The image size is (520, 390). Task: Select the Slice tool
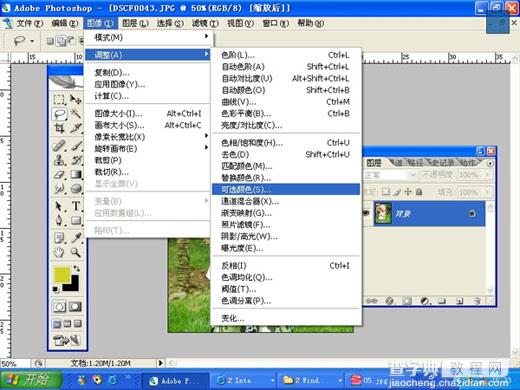76,128
